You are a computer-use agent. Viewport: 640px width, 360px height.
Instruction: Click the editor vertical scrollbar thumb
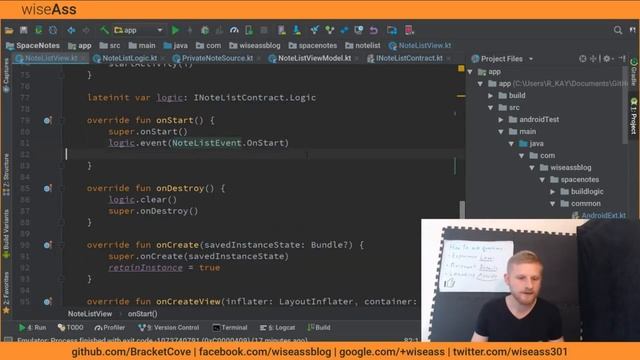(462, 209)
